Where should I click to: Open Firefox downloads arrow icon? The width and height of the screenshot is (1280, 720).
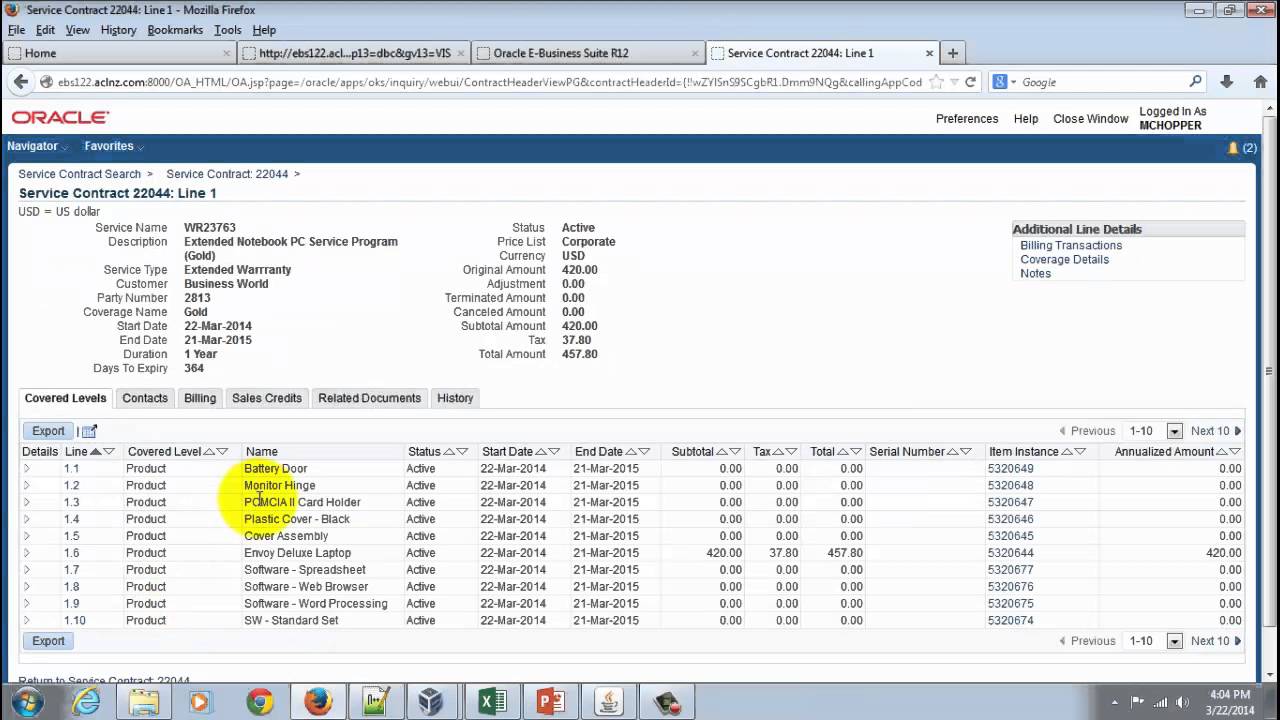1227,82
